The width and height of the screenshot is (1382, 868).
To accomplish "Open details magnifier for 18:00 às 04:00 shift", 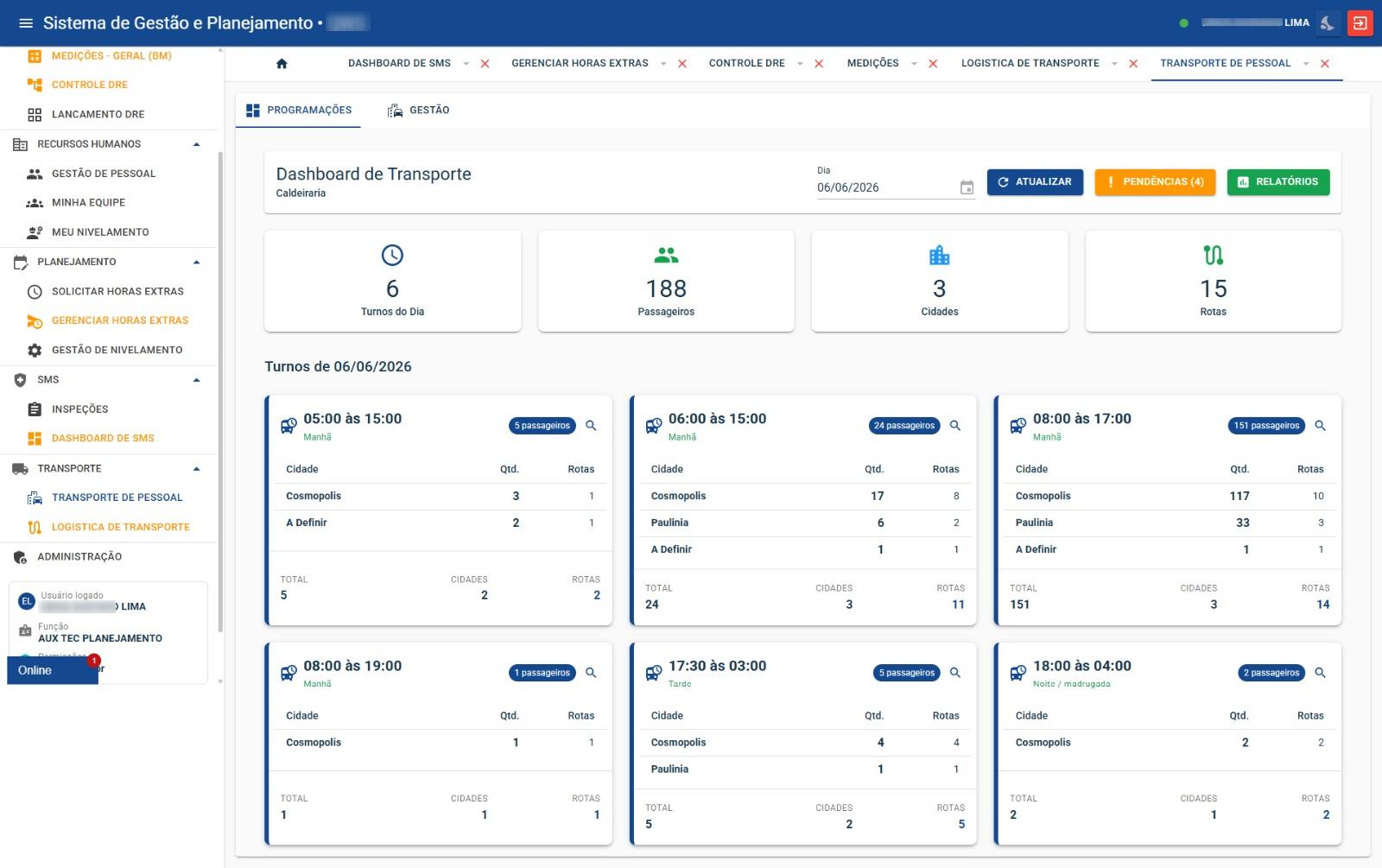I will 1320,673.
